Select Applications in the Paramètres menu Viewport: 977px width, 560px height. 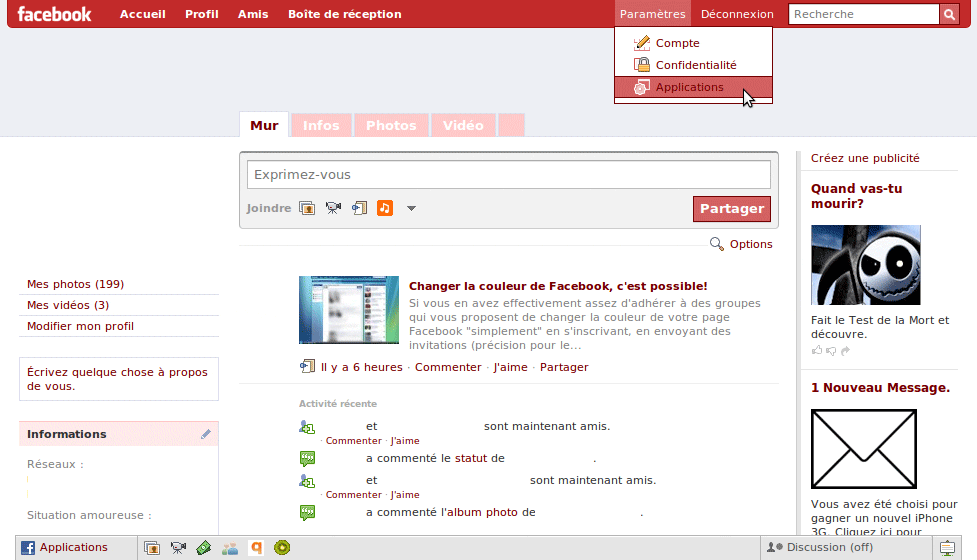693,87
